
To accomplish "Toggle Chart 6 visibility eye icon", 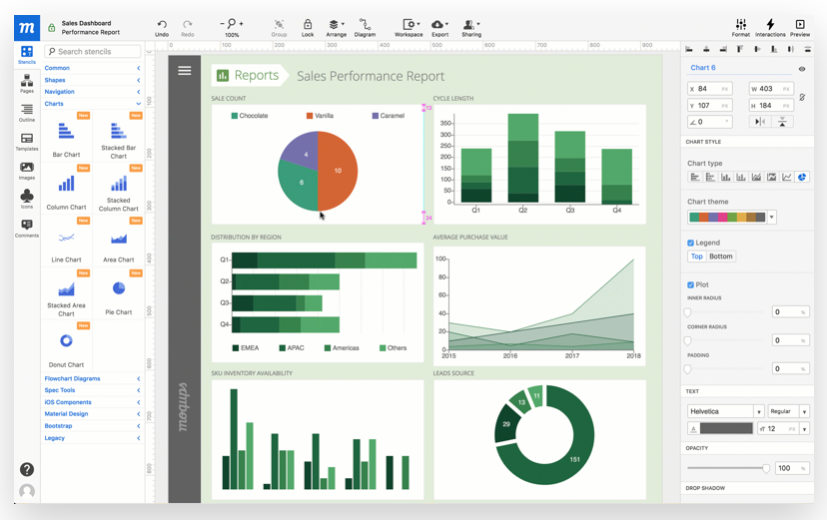I will [802, 69].
